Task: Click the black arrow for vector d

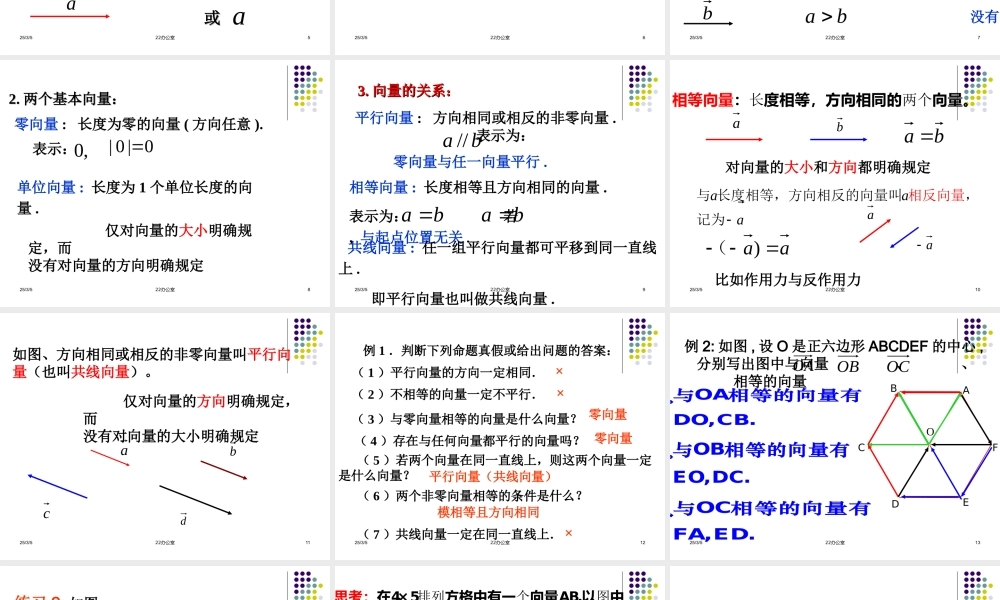Action: [196, 500]
